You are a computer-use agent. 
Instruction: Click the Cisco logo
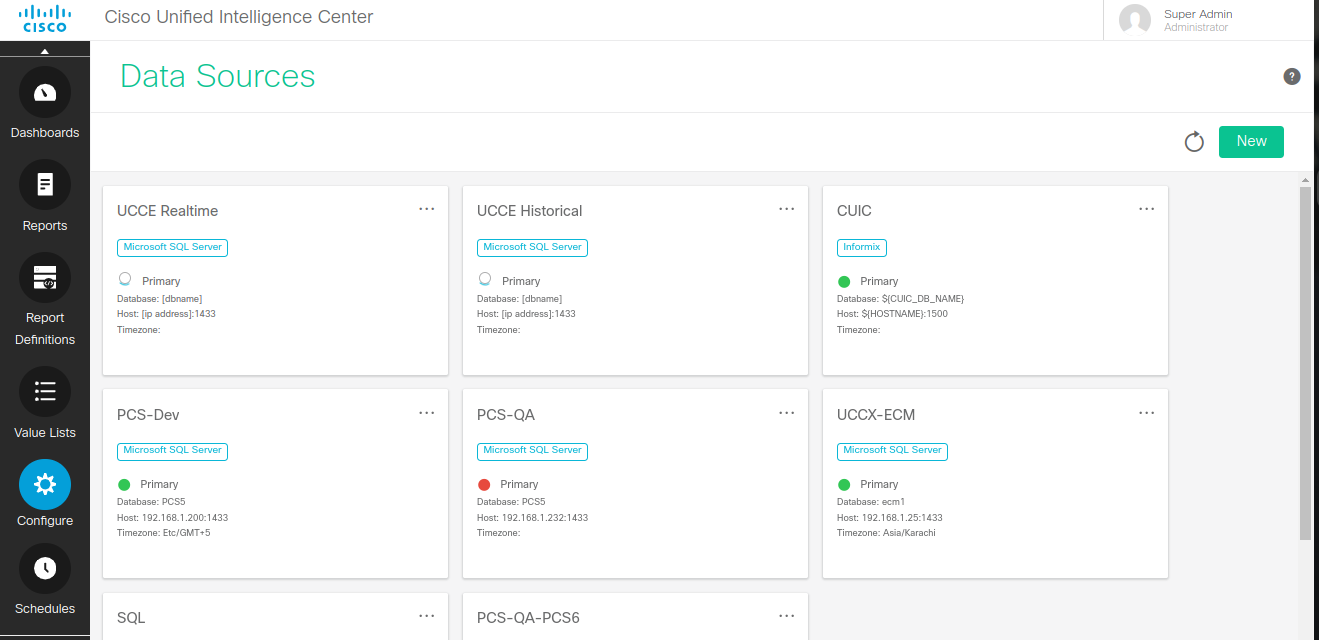44,19
